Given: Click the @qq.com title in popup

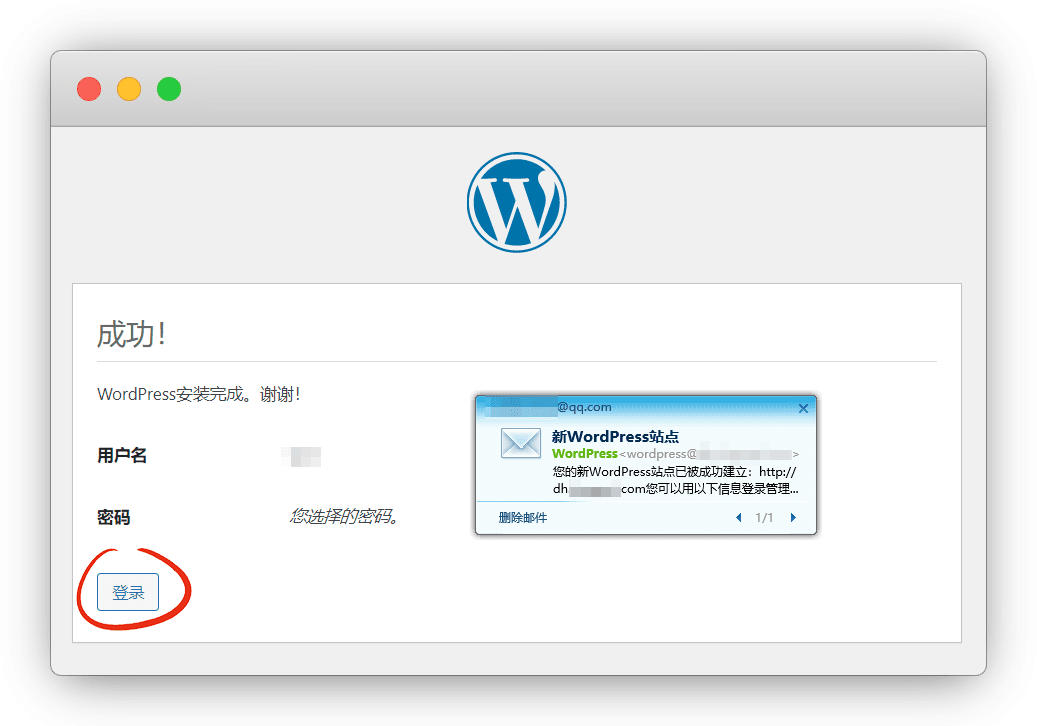Looking at the screenshot, I should [x=584, y=407].
